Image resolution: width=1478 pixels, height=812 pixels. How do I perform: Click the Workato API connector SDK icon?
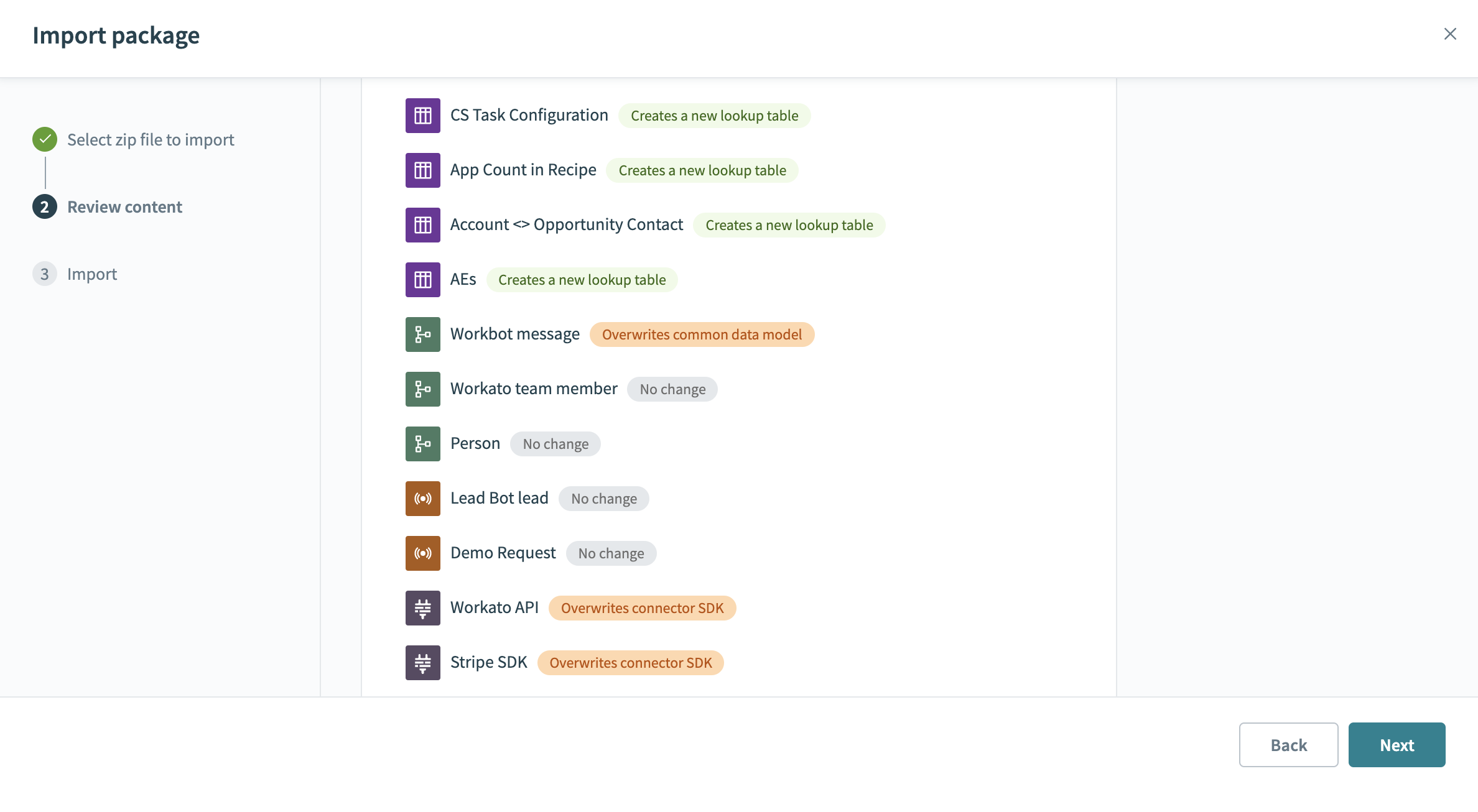(422, 608)
